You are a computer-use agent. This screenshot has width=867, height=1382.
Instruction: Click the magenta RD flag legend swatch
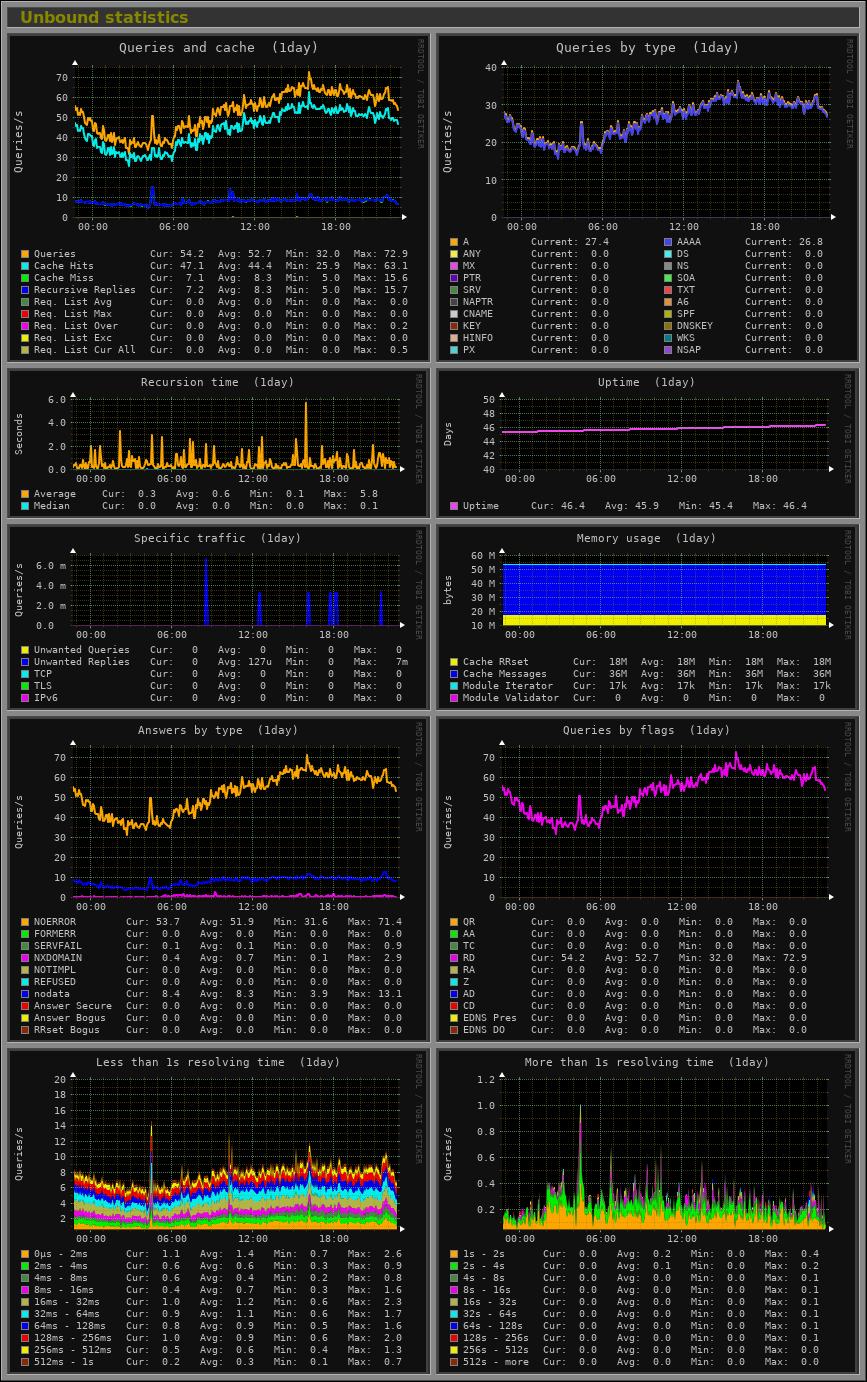pos(454,958)
